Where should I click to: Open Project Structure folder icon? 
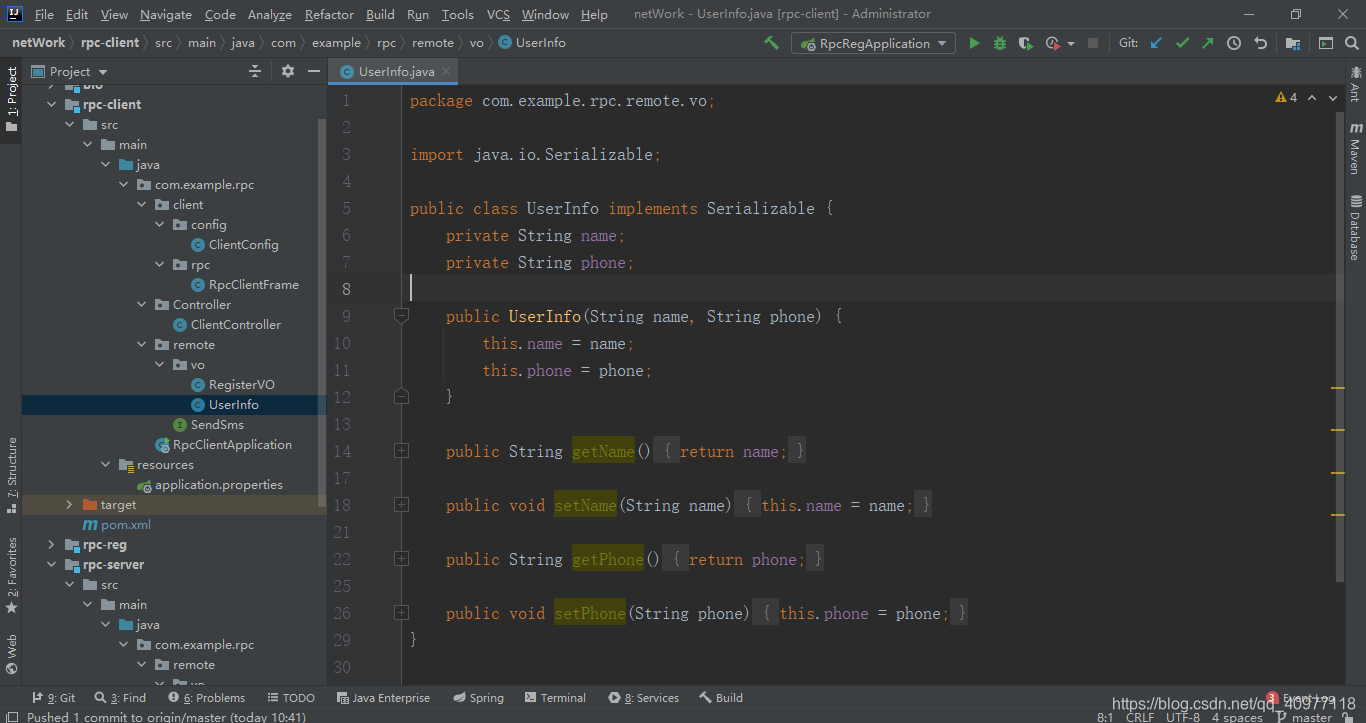point(1293,43)
